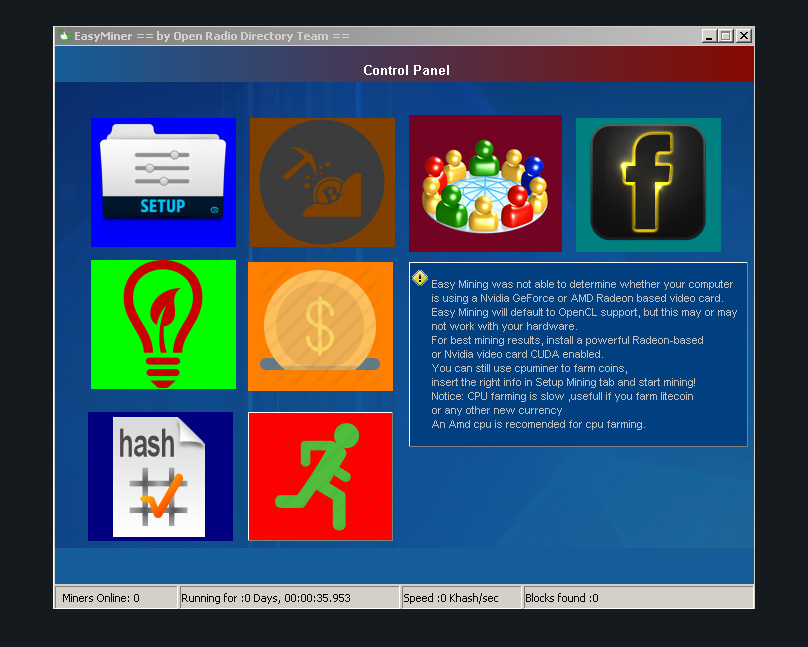This screenshot has height=647, width=808.
Task: Click the EasyMiner title bar app icon
Action: click(x=64, y=36)
